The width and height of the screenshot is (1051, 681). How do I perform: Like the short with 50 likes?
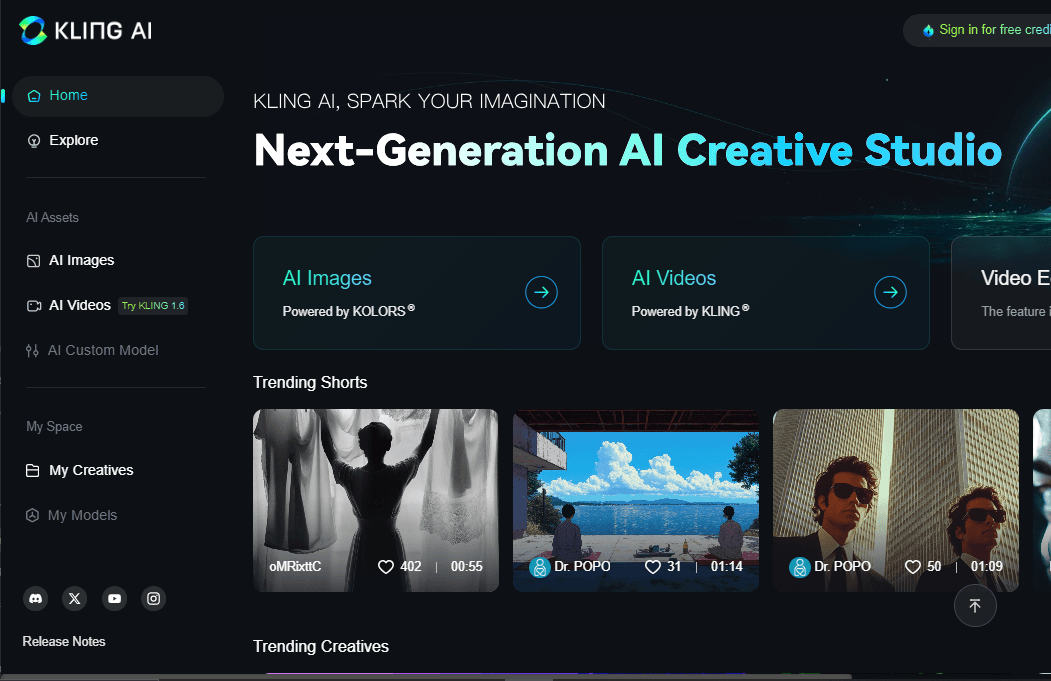tap(913, 567)
